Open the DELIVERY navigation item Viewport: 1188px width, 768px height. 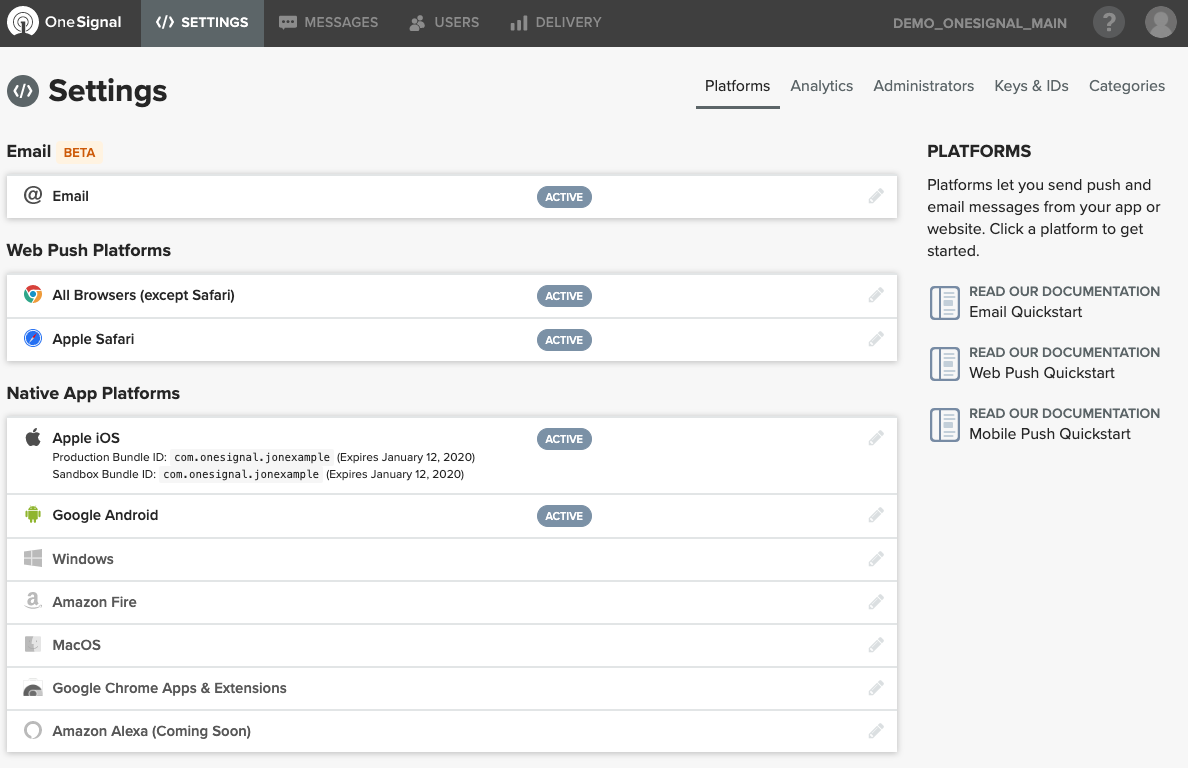pyautogui.click(x=556, y=23)
